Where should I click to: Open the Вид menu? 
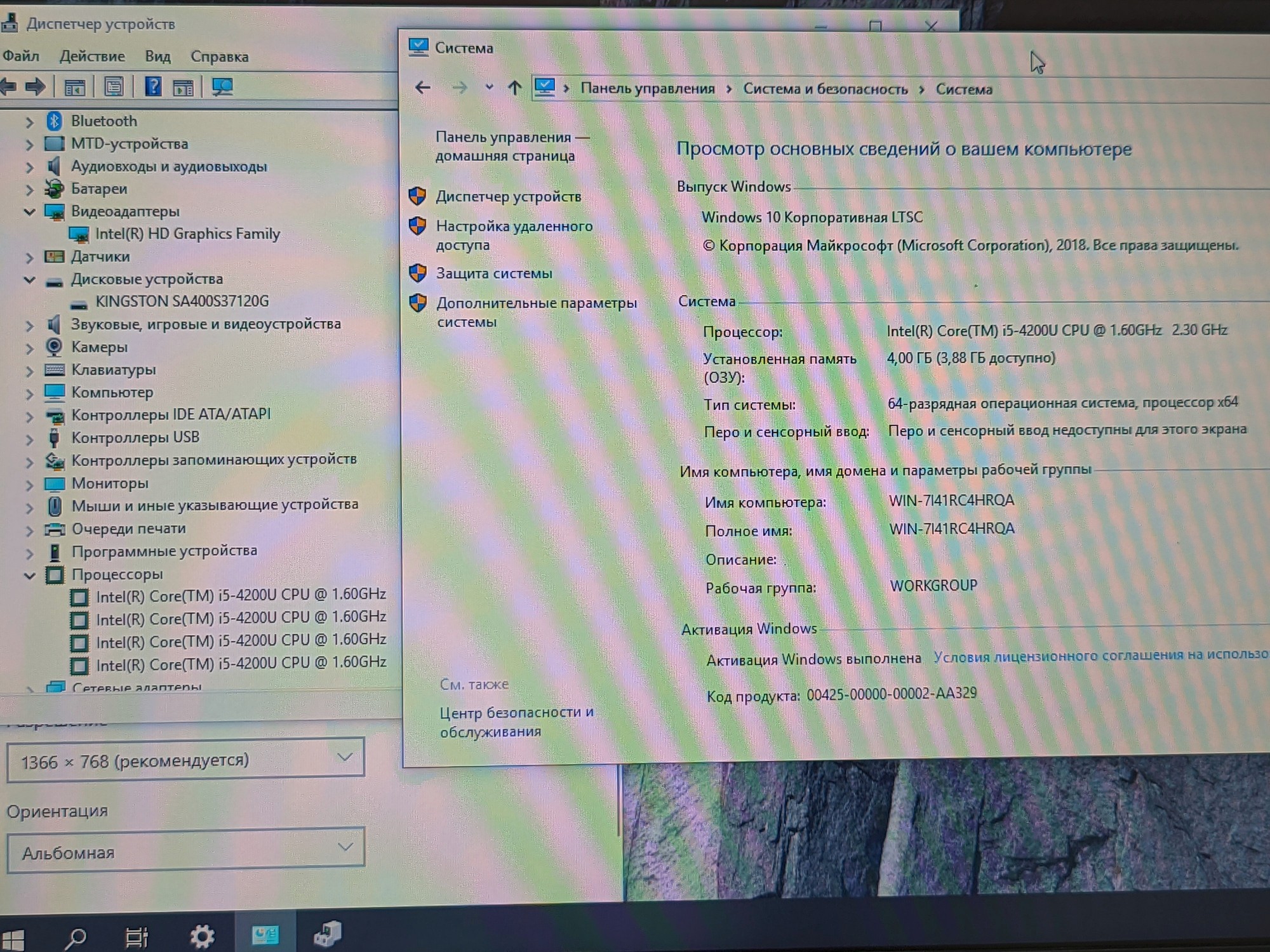(157, 56)
